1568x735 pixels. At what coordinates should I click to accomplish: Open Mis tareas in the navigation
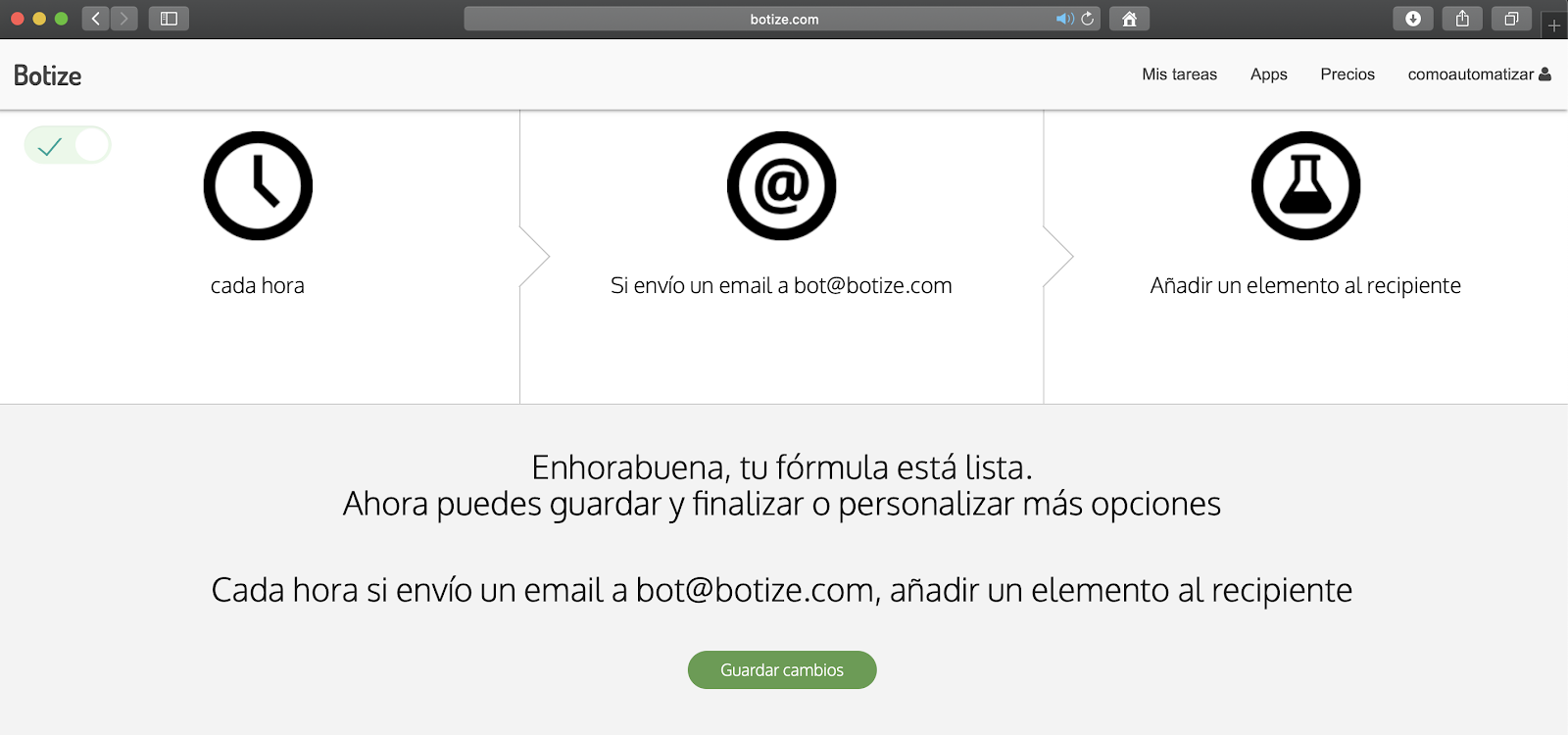[1179, 74]
